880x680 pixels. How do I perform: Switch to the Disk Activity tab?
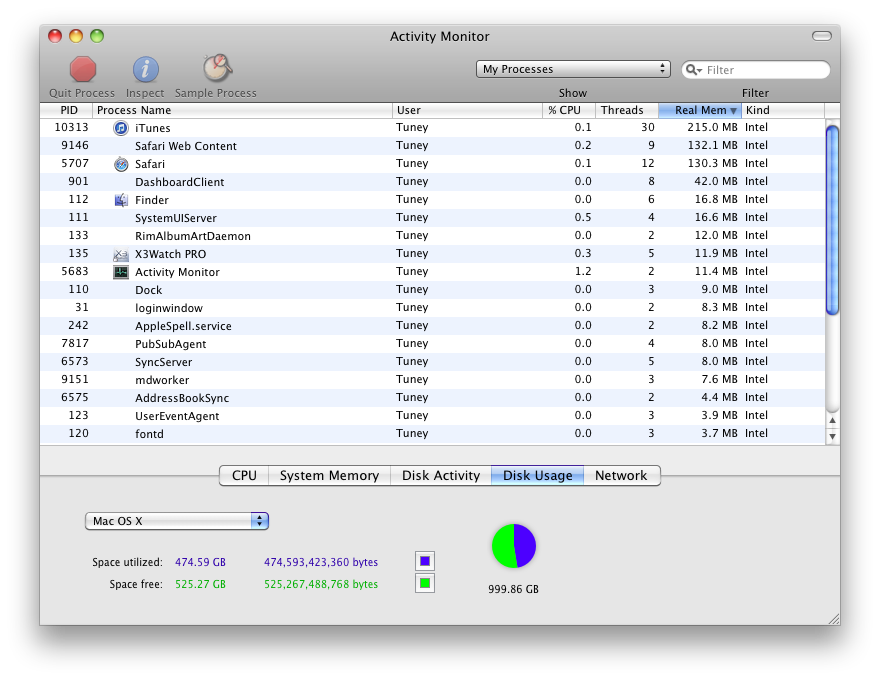point(441,476)
